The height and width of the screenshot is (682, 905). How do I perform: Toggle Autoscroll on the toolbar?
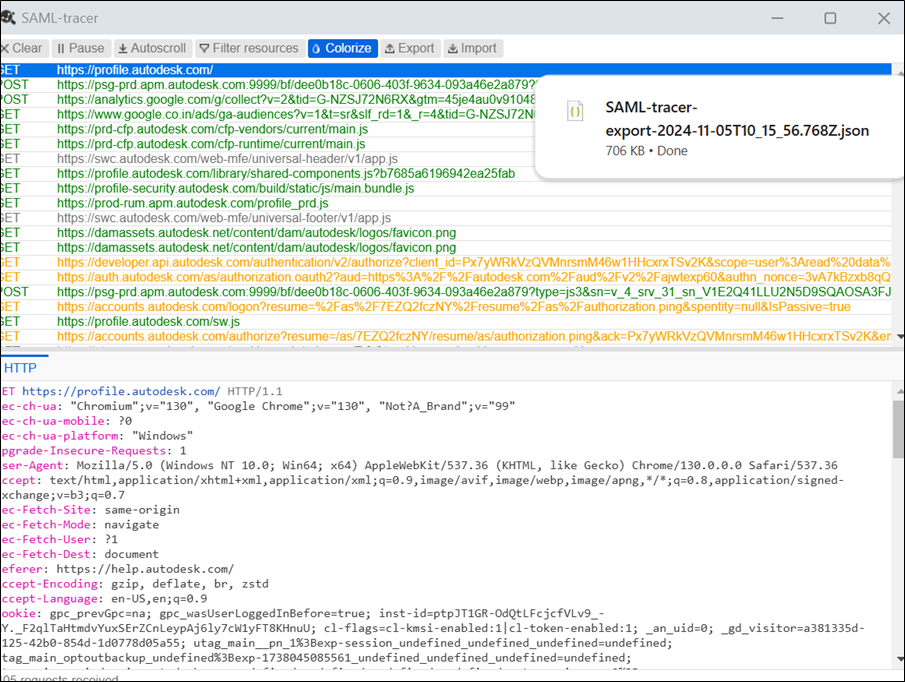152,48
